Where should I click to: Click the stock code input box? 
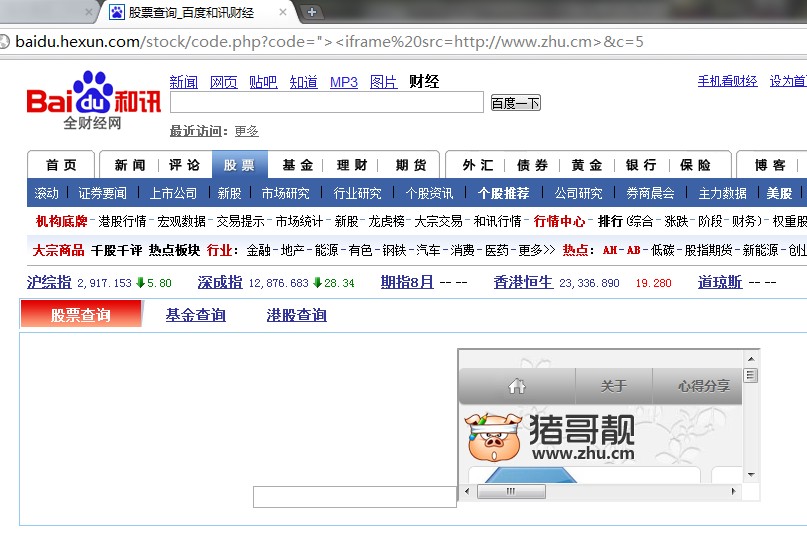[355, 497]
